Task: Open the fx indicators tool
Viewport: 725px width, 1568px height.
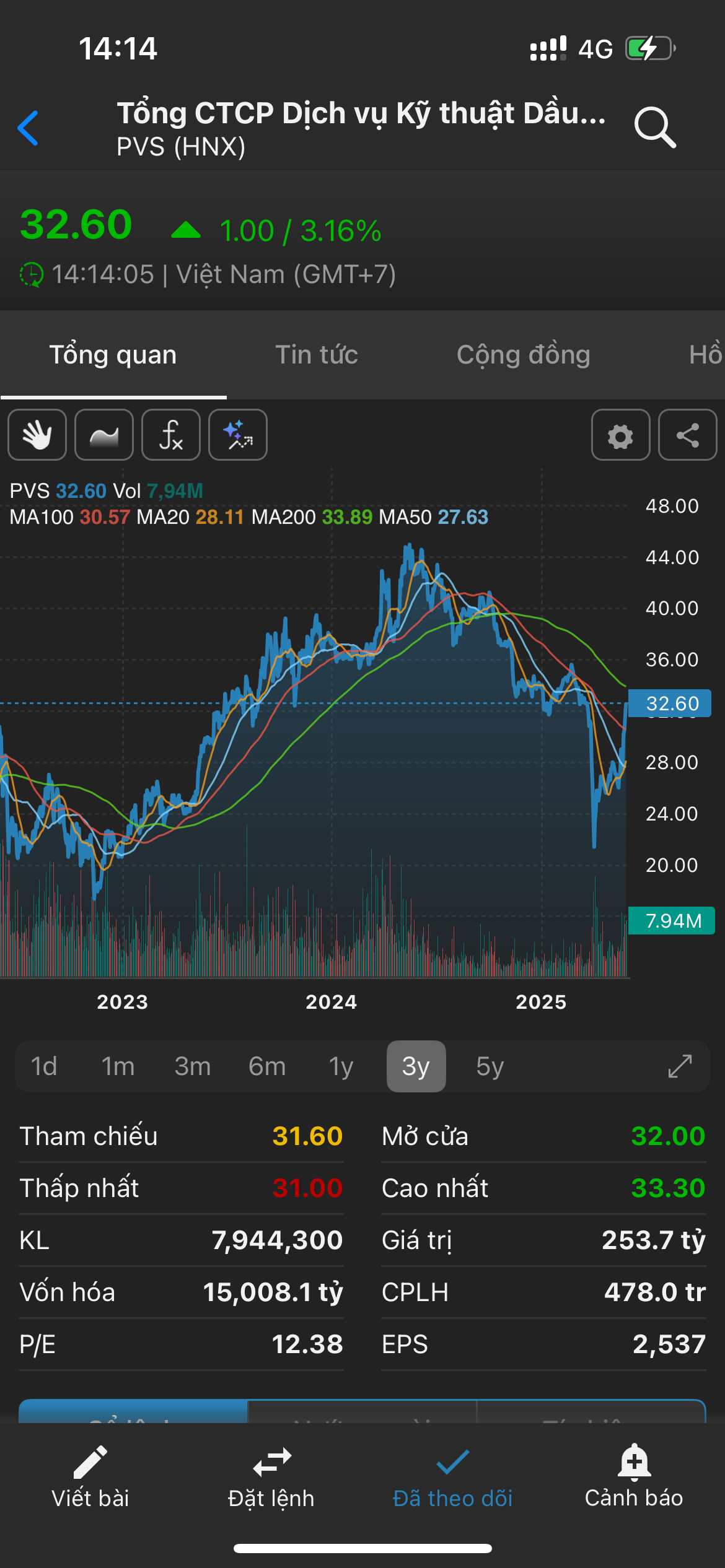Action: point(171,435)
